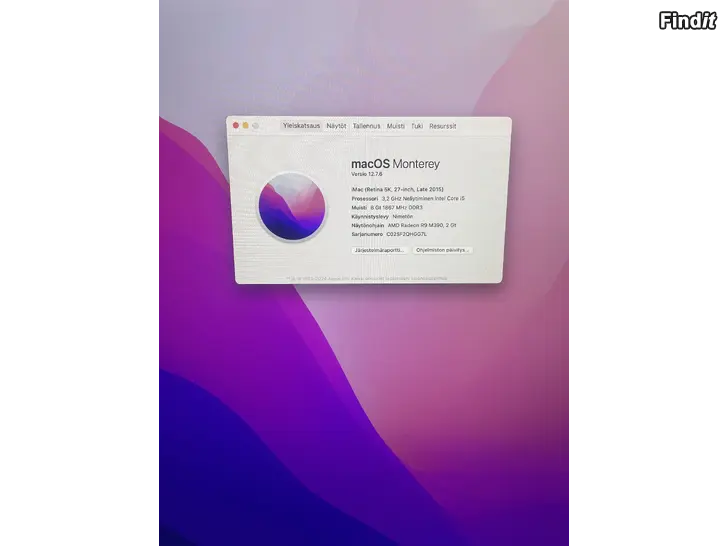The height and width of the screenshot is (546, 728).
Task: Select the Tallennus tab
Action: [366, 126]
